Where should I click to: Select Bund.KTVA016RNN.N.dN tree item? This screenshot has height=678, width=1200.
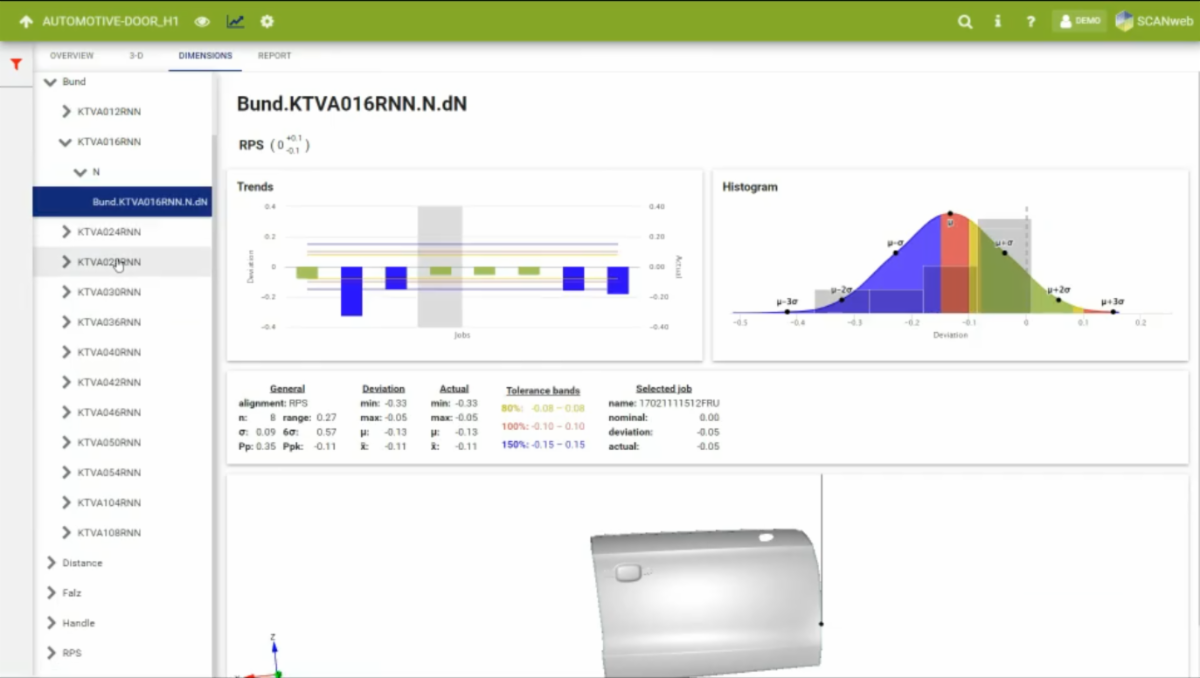pos(122,202)
